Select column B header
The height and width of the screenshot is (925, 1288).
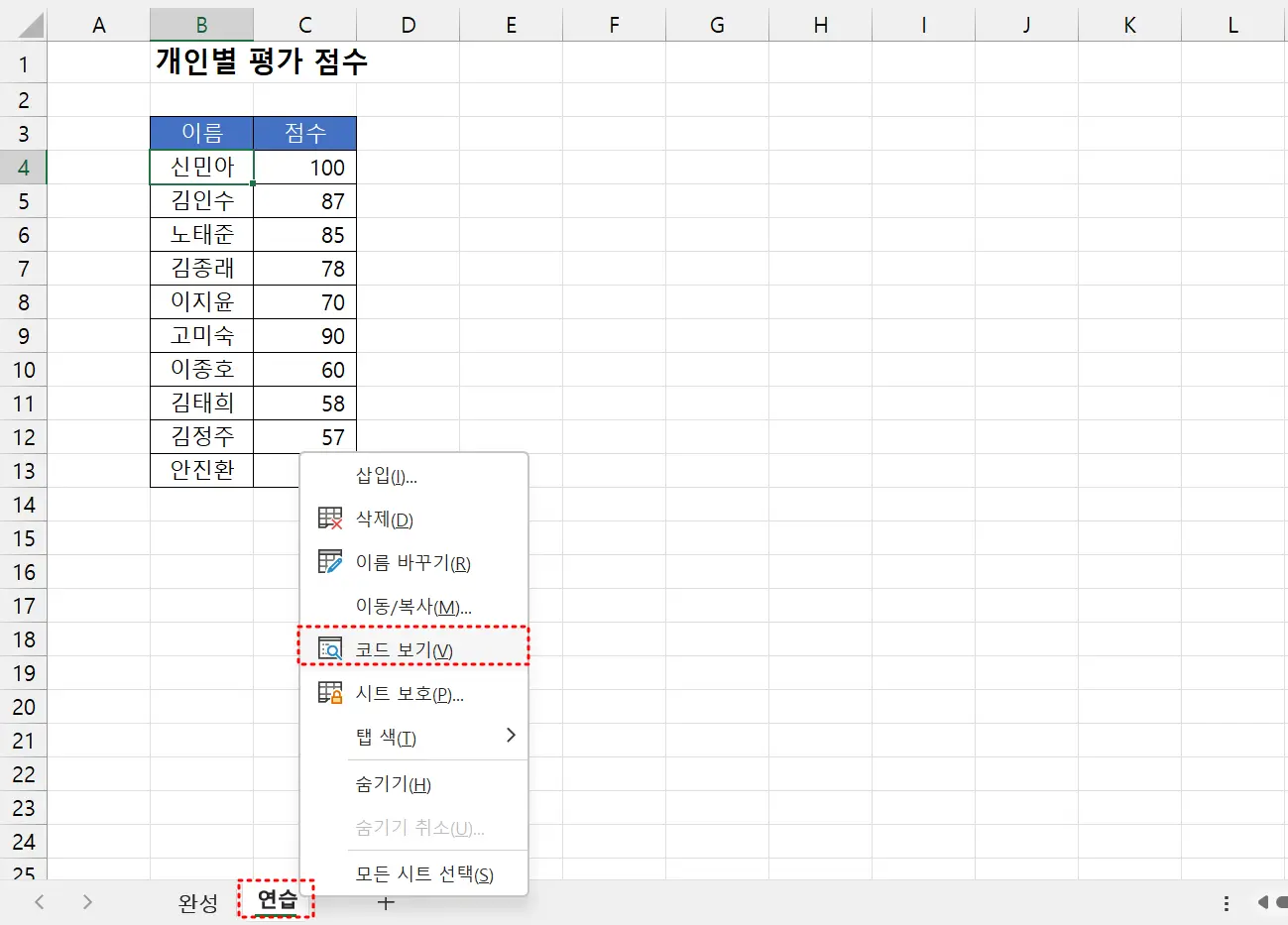point(201,25)
